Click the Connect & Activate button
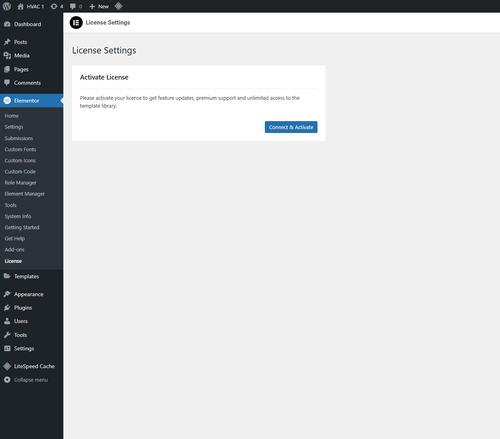Viewport: 500px width, 439px height. pyautogui.click(x=291, y=127)
